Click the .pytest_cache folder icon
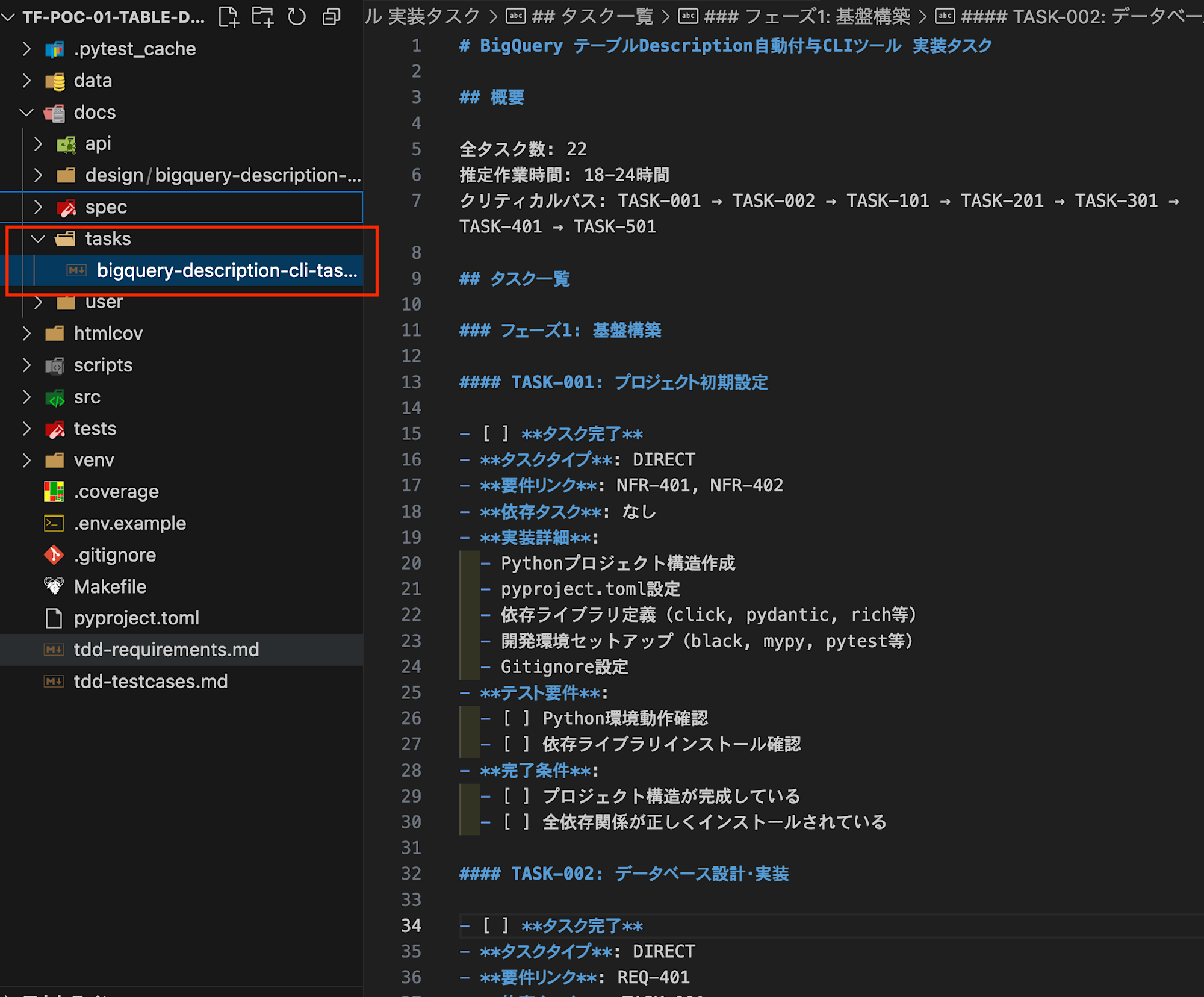The width and height of the screenshot is (1204, 997). [54, 49]
